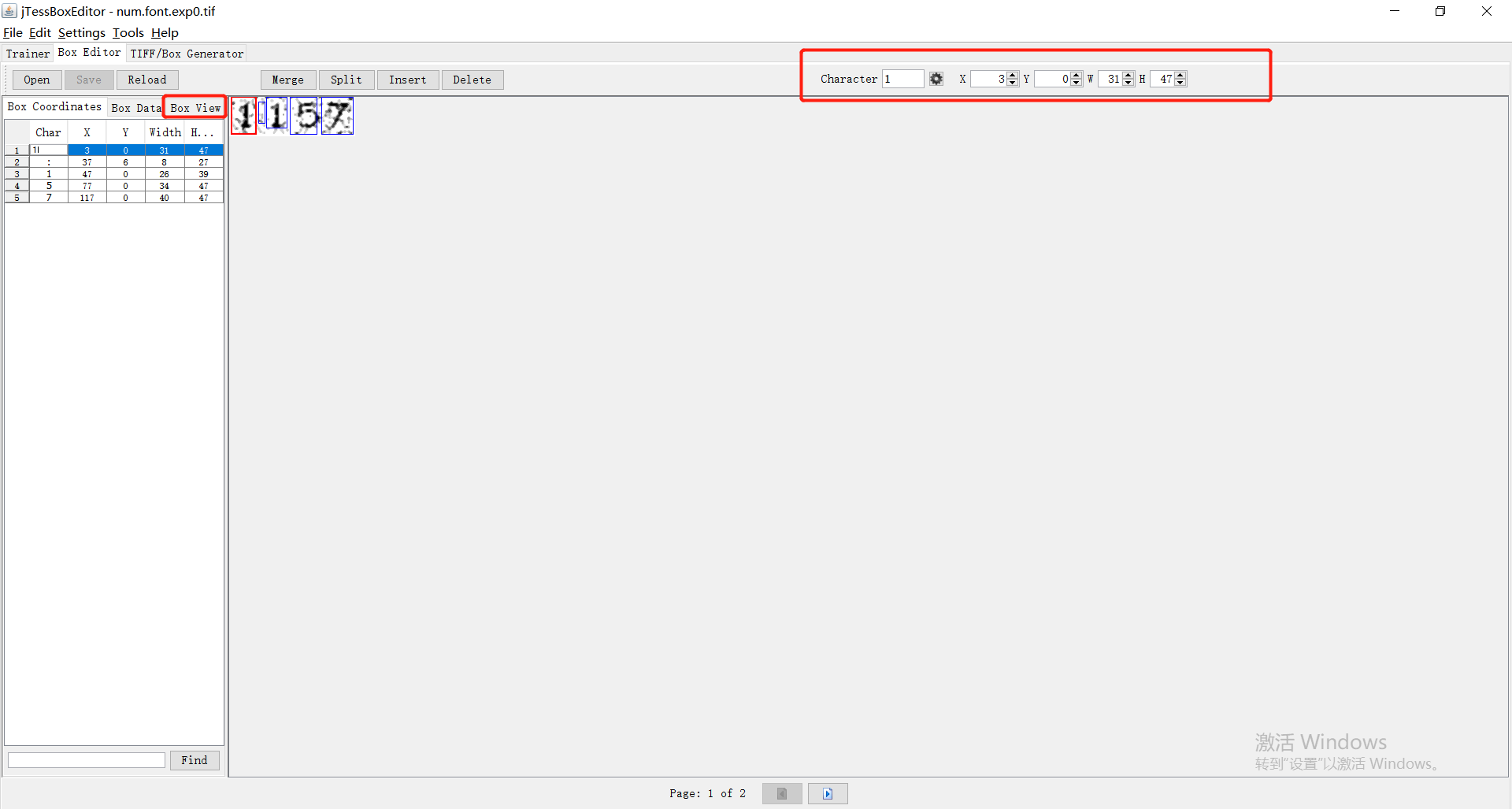
Task: Select table row 2 with colon character
Action: tap(114, 162)
